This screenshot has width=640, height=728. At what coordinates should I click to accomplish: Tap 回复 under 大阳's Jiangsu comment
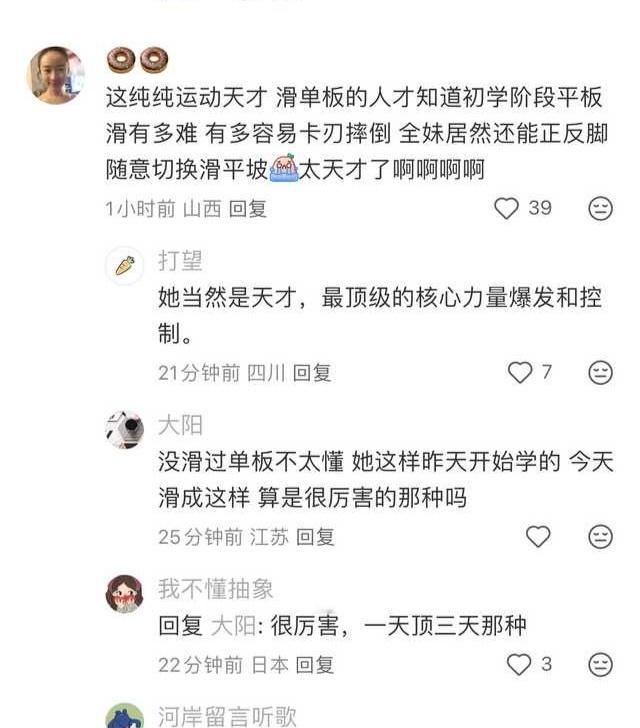(315, 537)
